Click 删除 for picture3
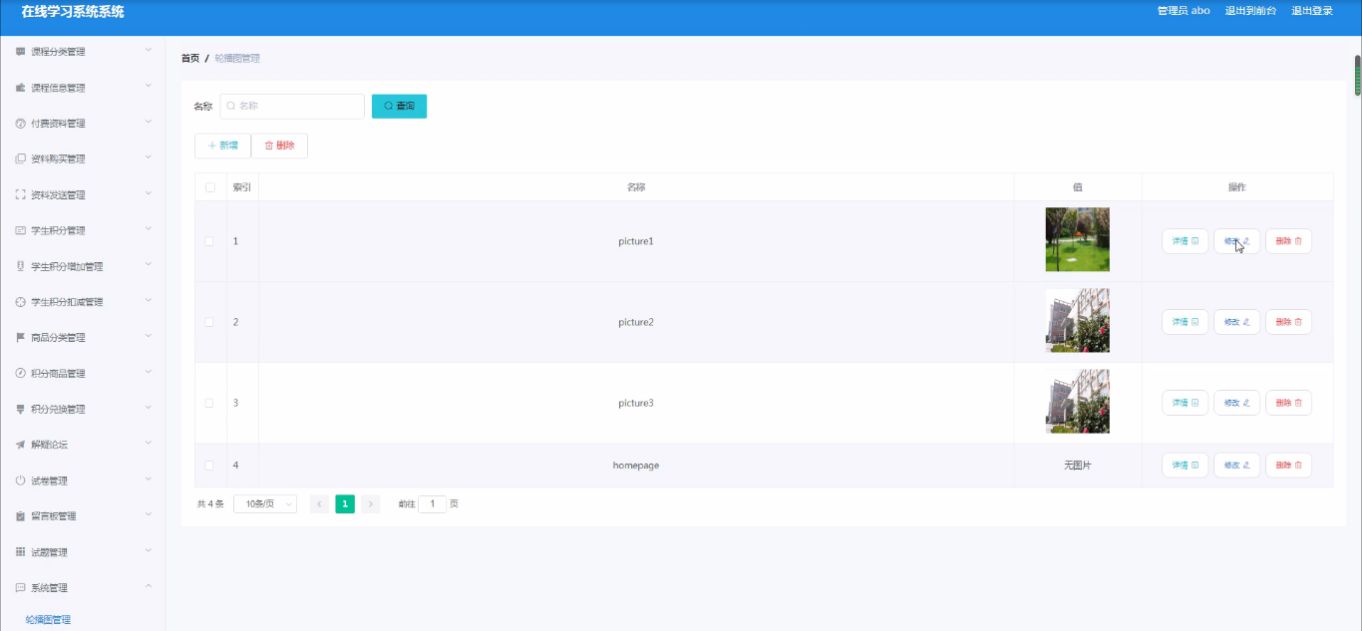 point(1289,403)
